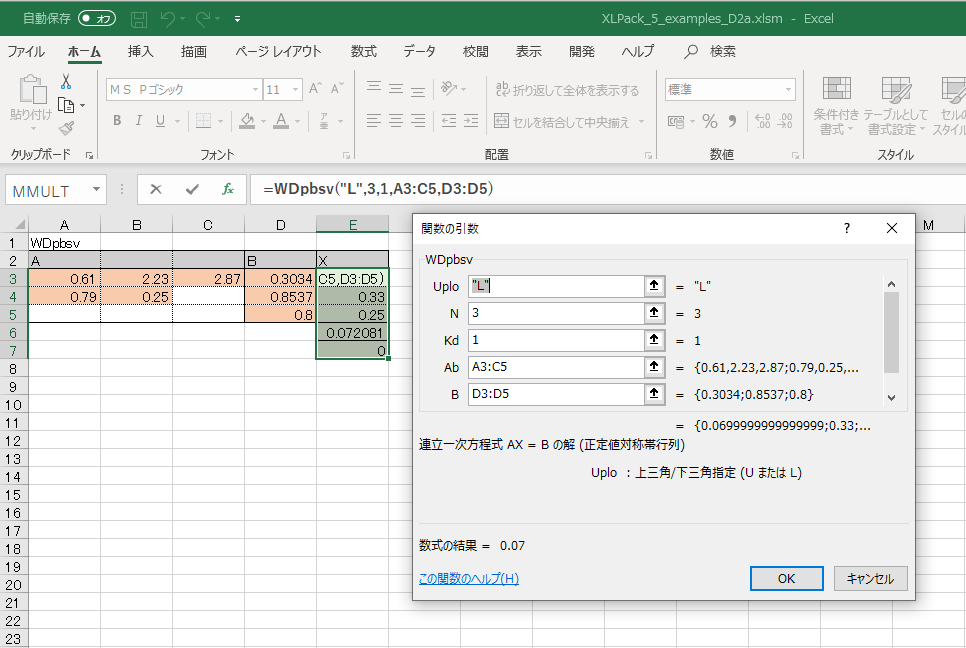Toggle bold formatting B button
Image resolution: width=966 pixels, height=648 pixels.
(116, 122)
